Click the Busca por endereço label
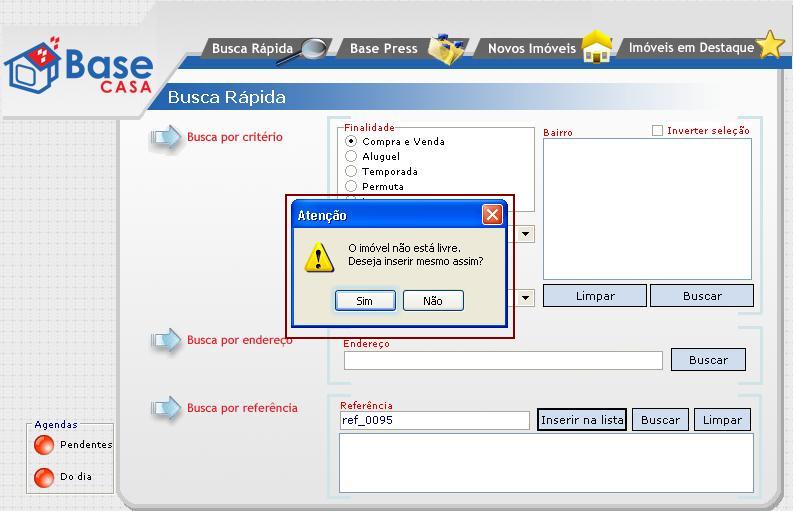Viewport: 793px width, 511px height. click(240, 340)
